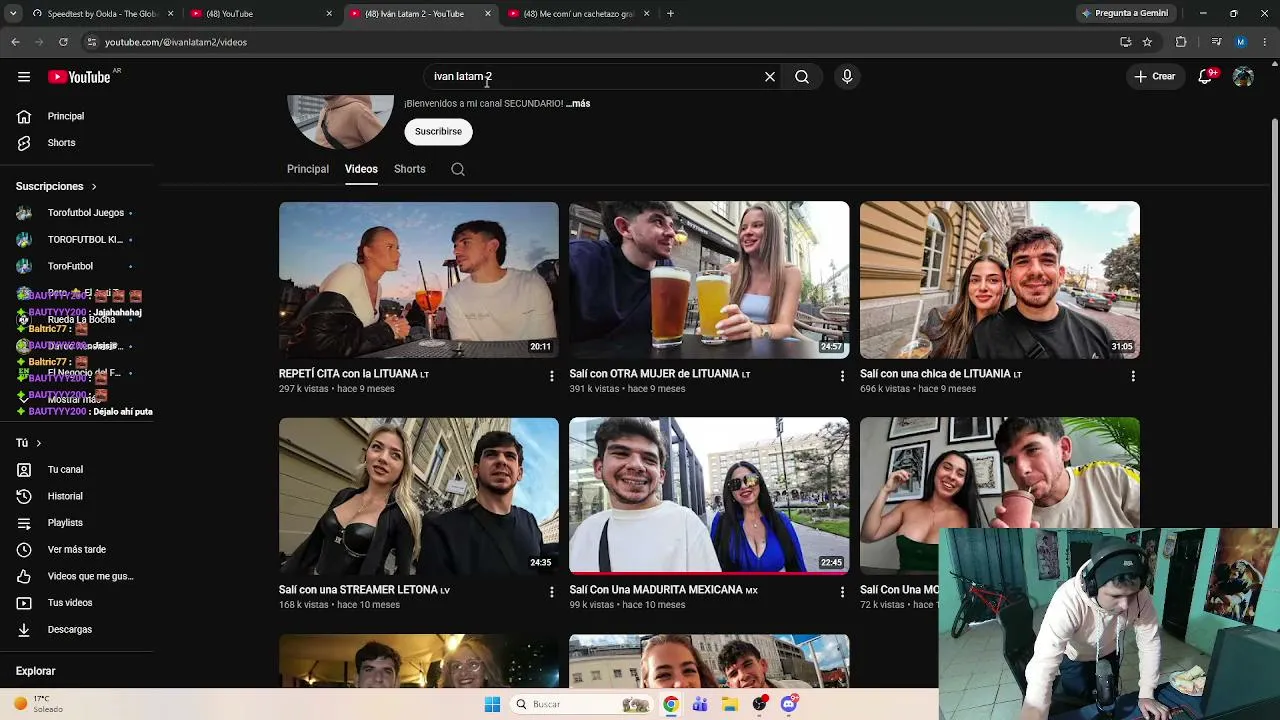This screenshot has height=720, width=1280.
Task: Go to YouTube home via logo
Action: [79, 77]
